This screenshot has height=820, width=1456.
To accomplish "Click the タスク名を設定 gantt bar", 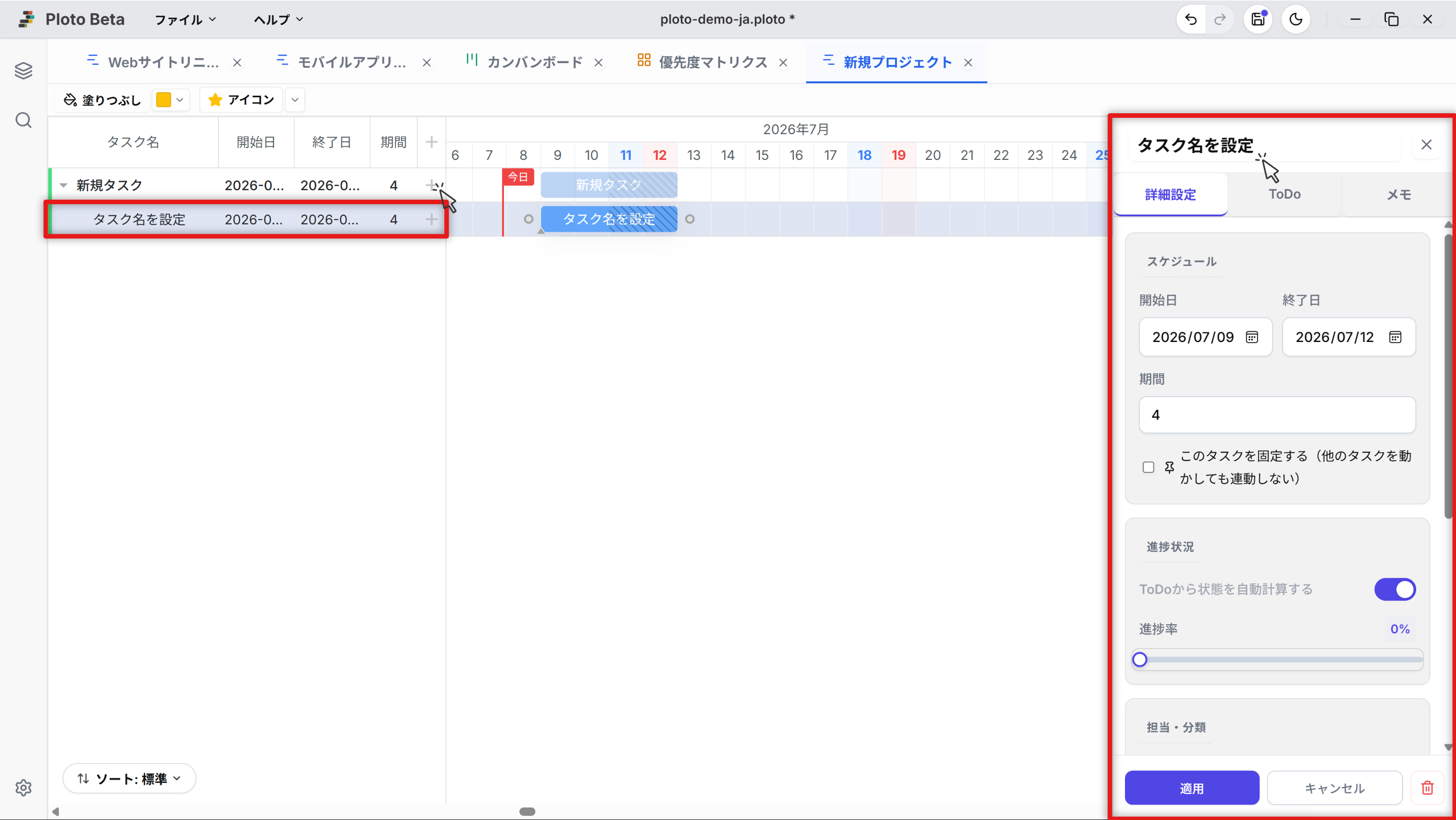I will 609,219.
